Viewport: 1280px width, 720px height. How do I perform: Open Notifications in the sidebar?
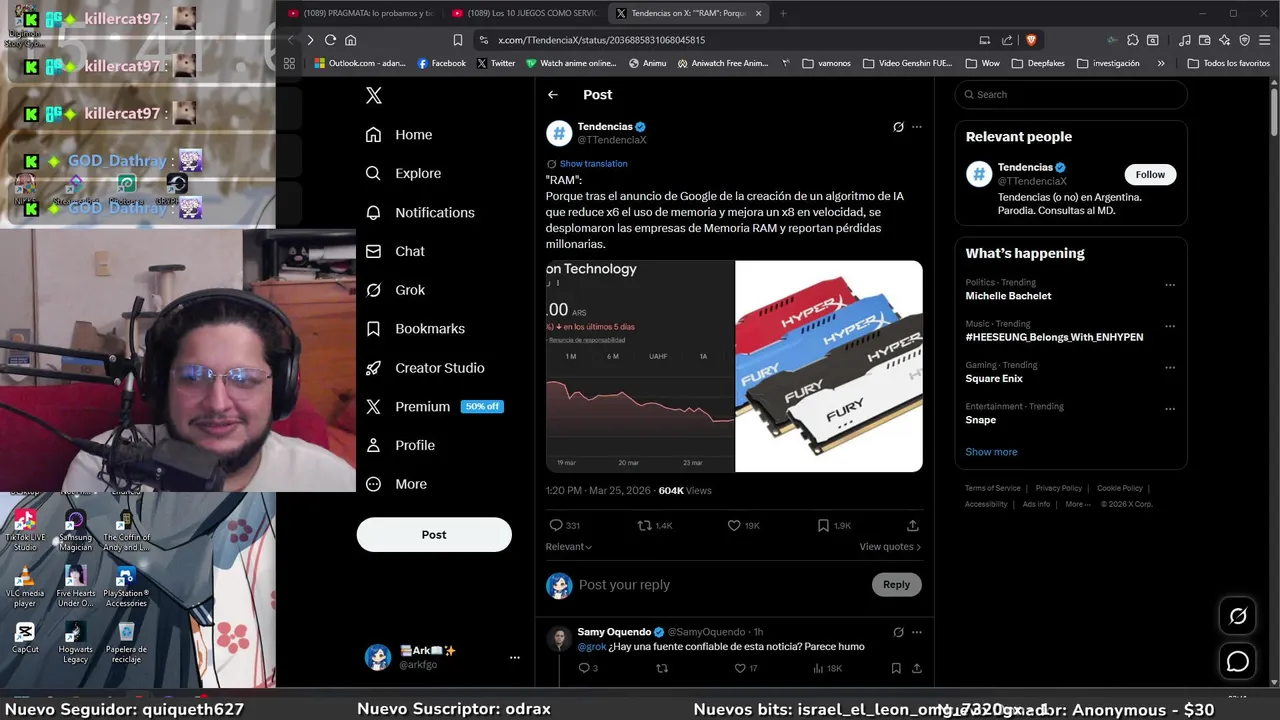tap(420, 212)
